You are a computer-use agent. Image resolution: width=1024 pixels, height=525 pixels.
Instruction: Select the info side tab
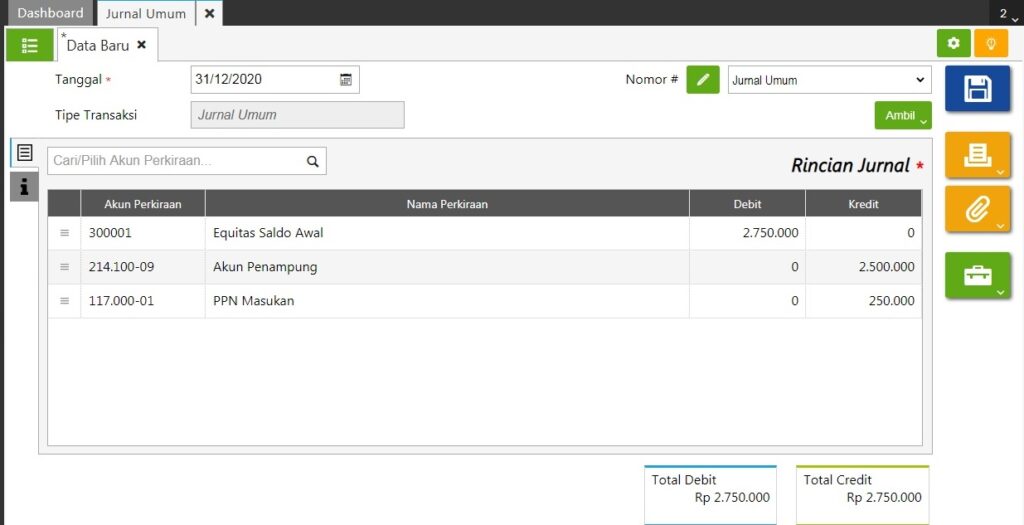pos(24,187)
